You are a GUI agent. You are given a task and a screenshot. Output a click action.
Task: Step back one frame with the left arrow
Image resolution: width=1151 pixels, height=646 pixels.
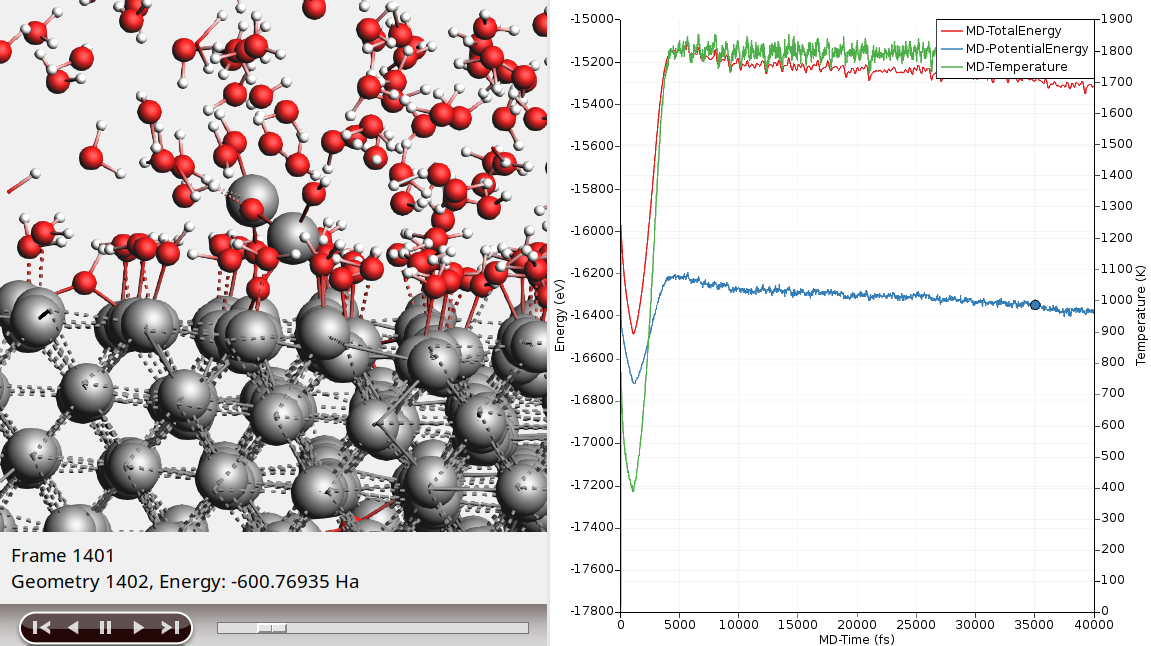(73, 628)
